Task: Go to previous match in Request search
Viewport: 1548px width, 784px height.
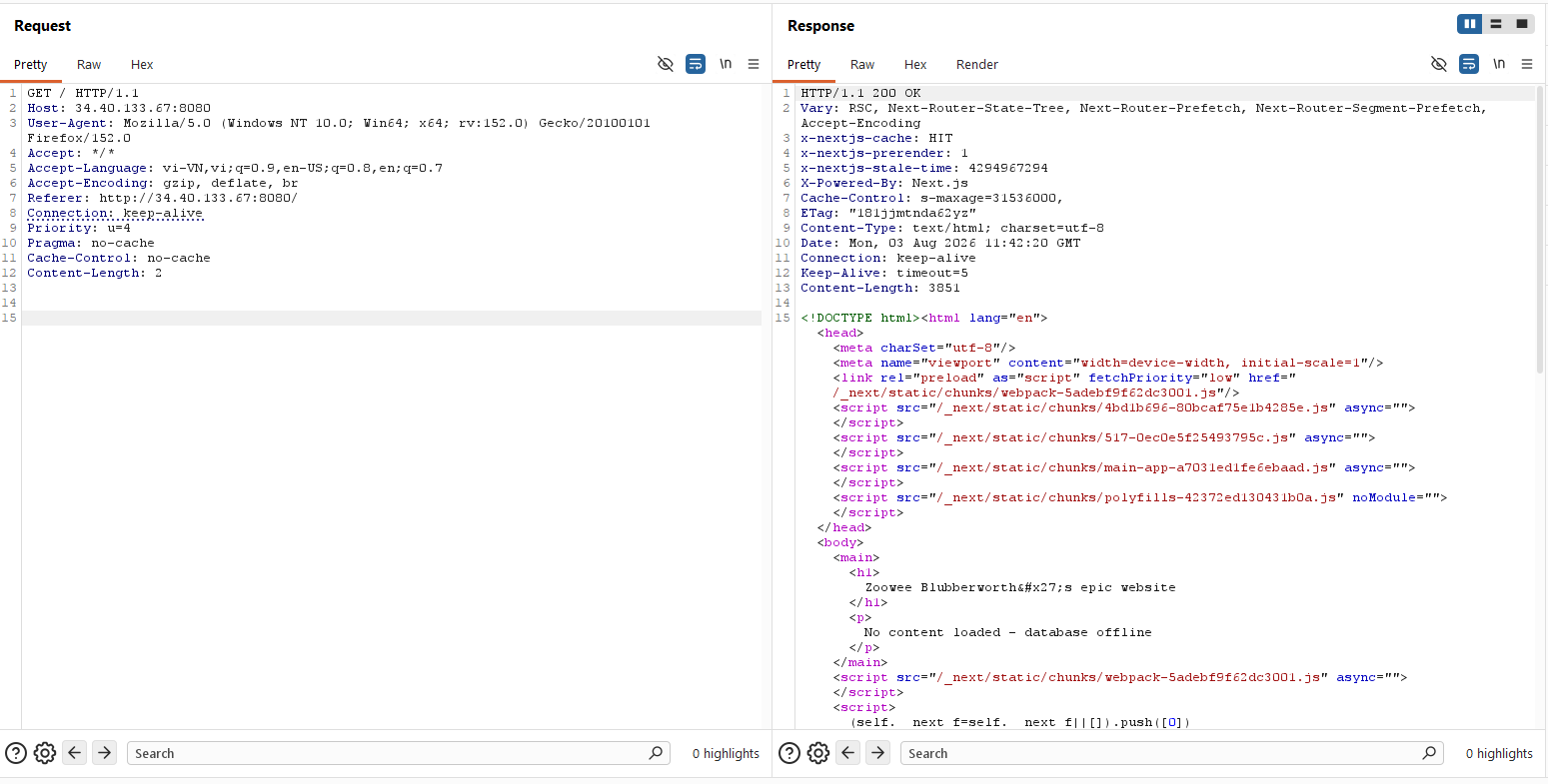Action: 75,753
